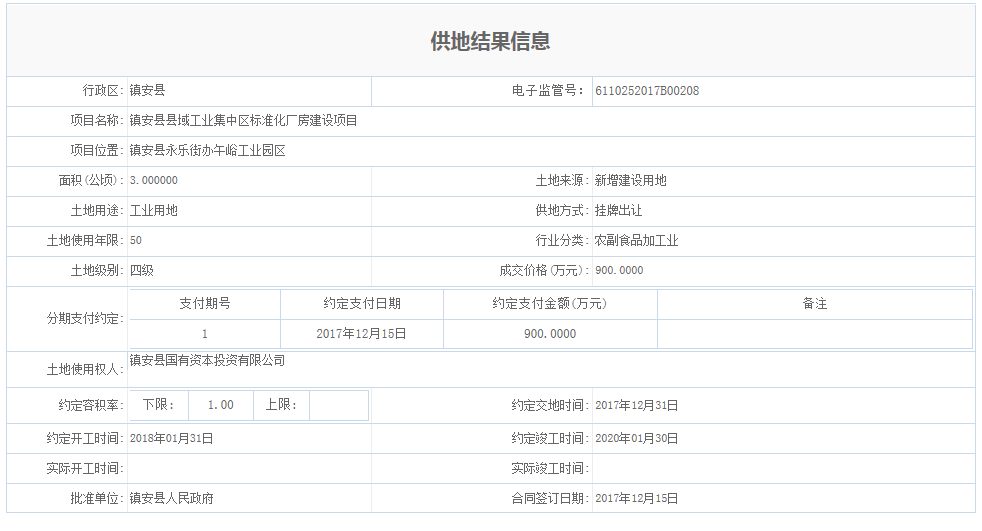Click the 合同签订日期 field label
This screenshot has width=982, height=531.
point(550,498)
